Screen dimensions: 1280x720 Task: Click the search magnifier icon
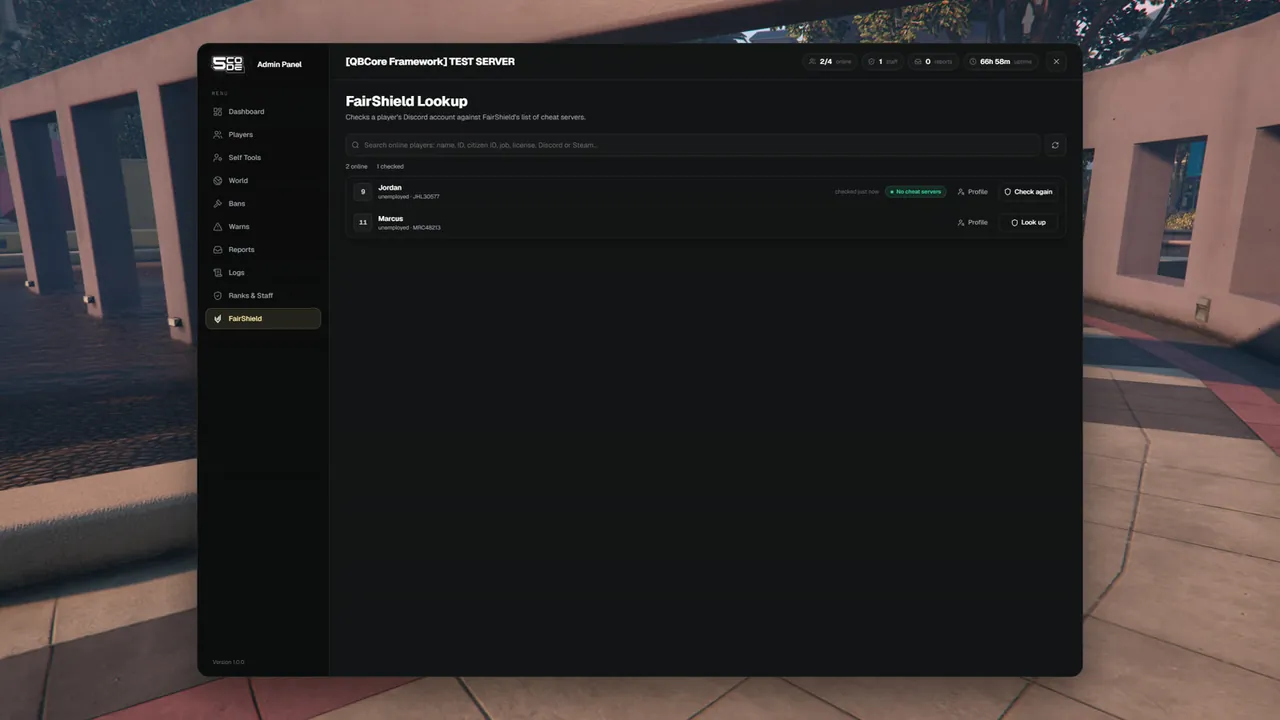355,145
